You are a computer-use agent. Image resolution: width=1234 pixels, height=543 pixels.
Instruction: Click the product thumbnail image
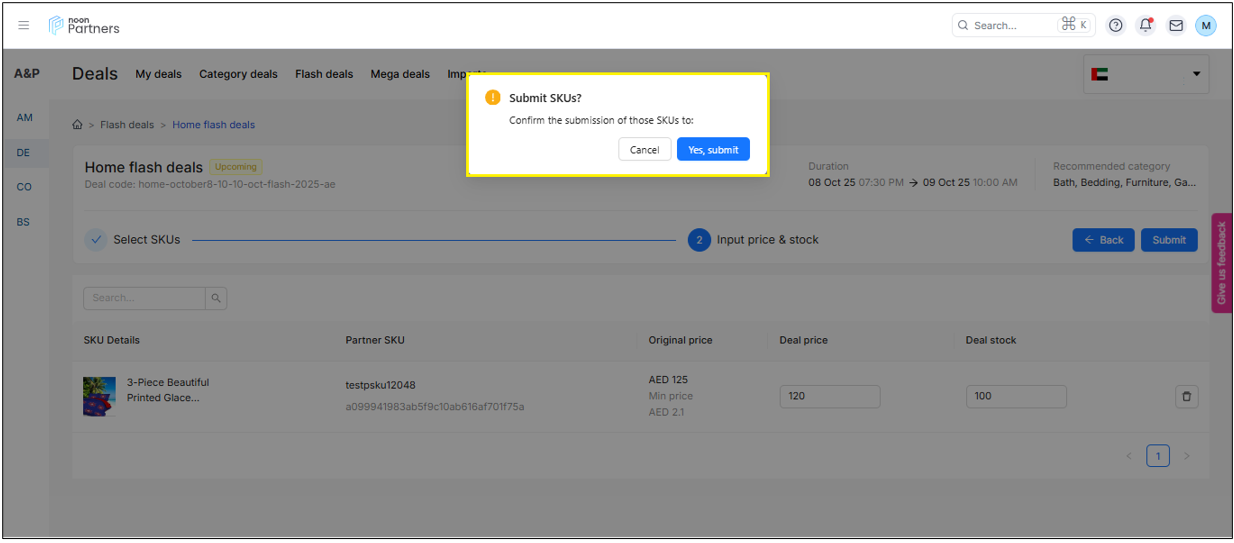tap(99, 396)
